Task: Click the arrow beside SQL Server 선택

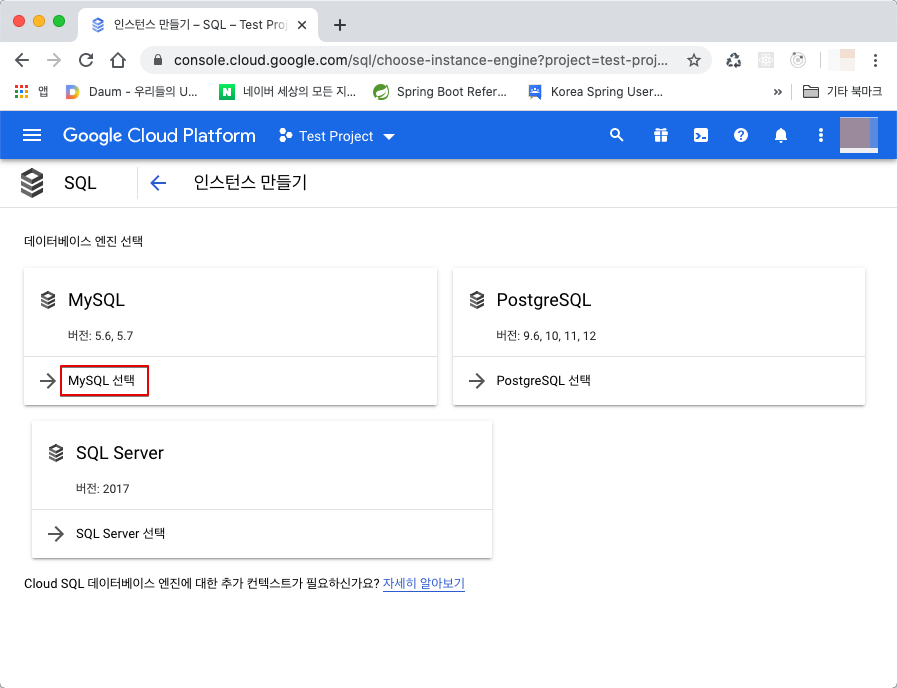Action: pos(56,534)
